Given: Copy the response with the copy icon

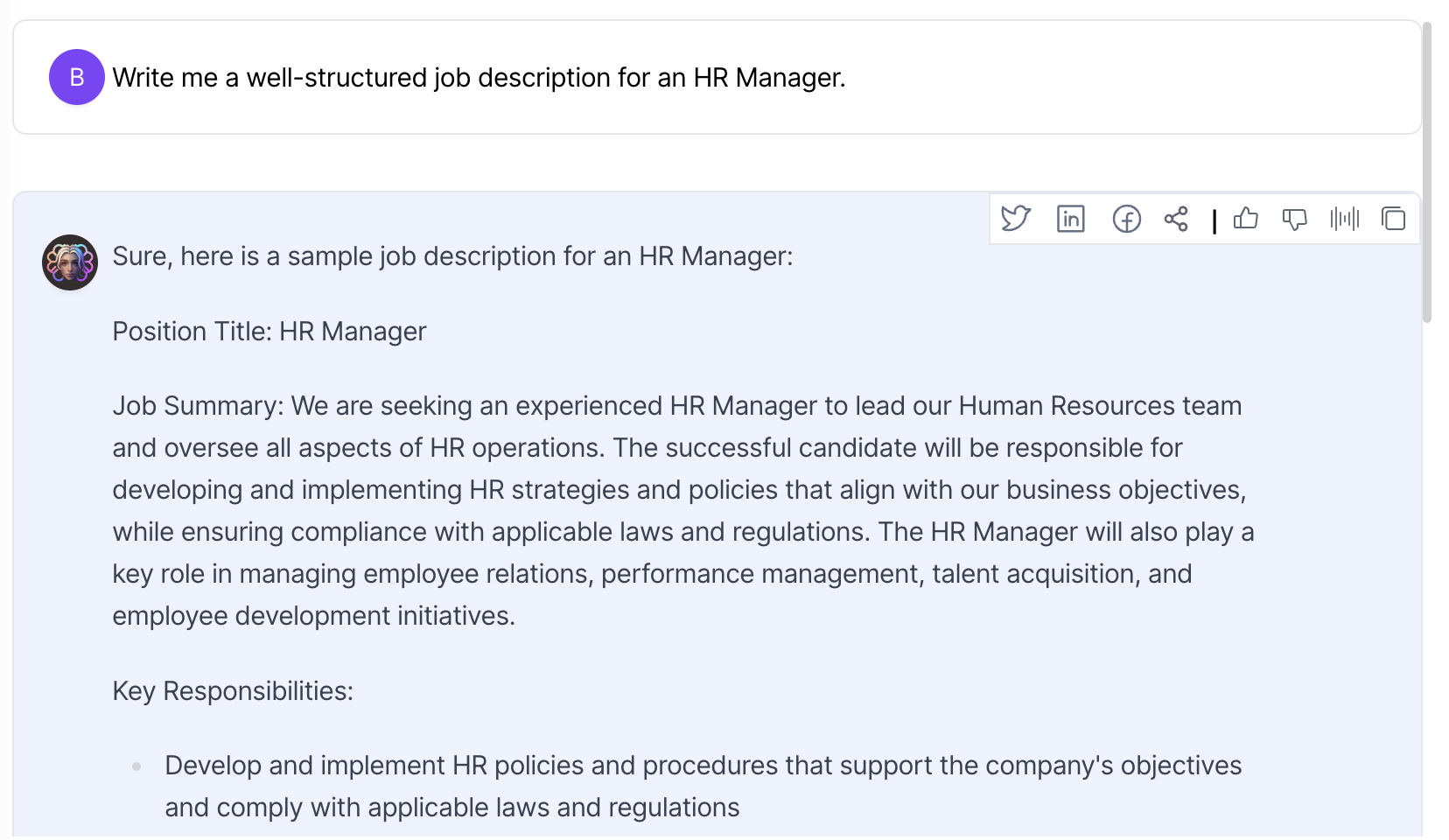Looking at the screenshot, I should 1393,218.
